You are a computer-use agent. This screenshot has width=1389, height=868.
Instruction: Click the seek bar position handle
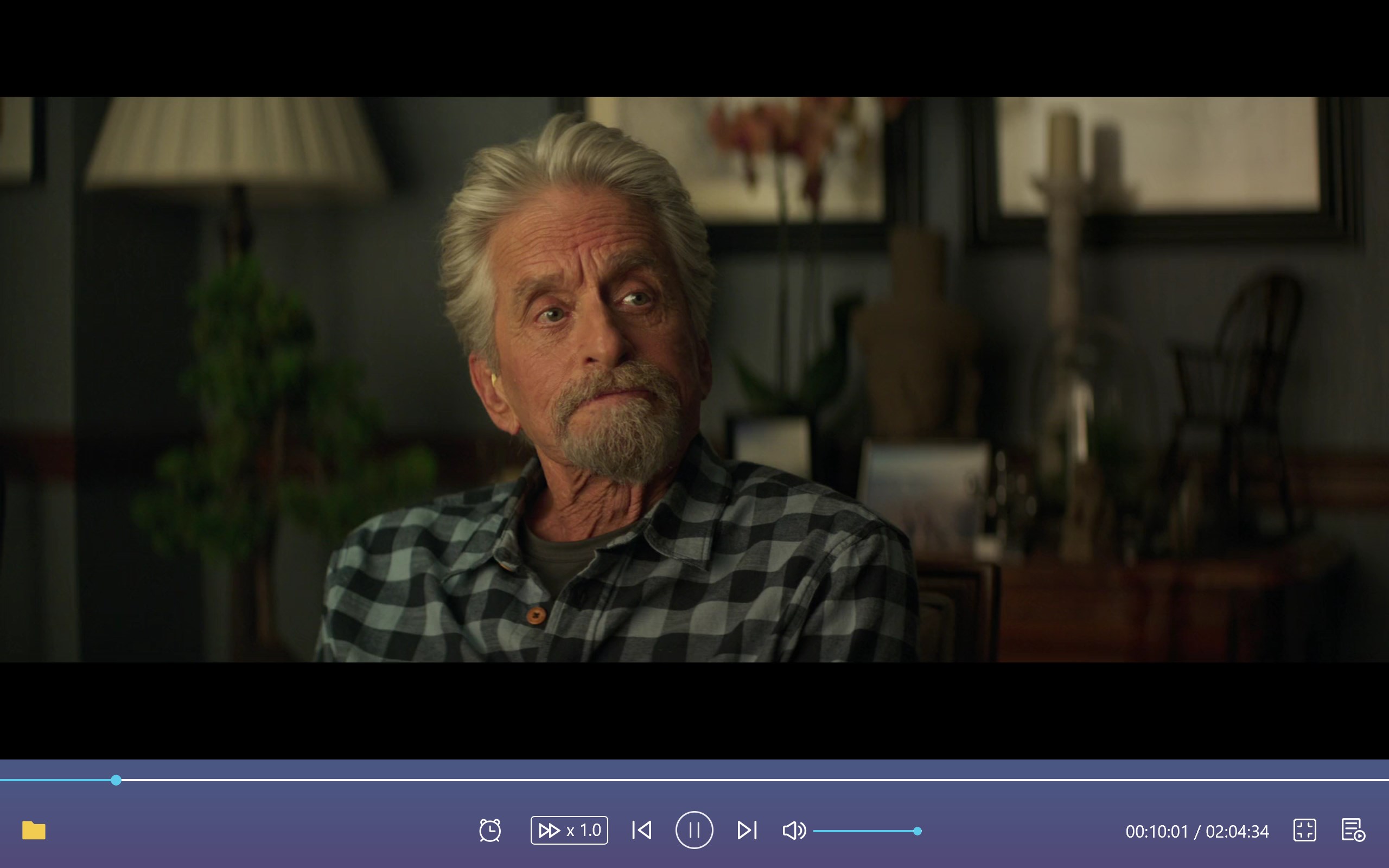116,780
